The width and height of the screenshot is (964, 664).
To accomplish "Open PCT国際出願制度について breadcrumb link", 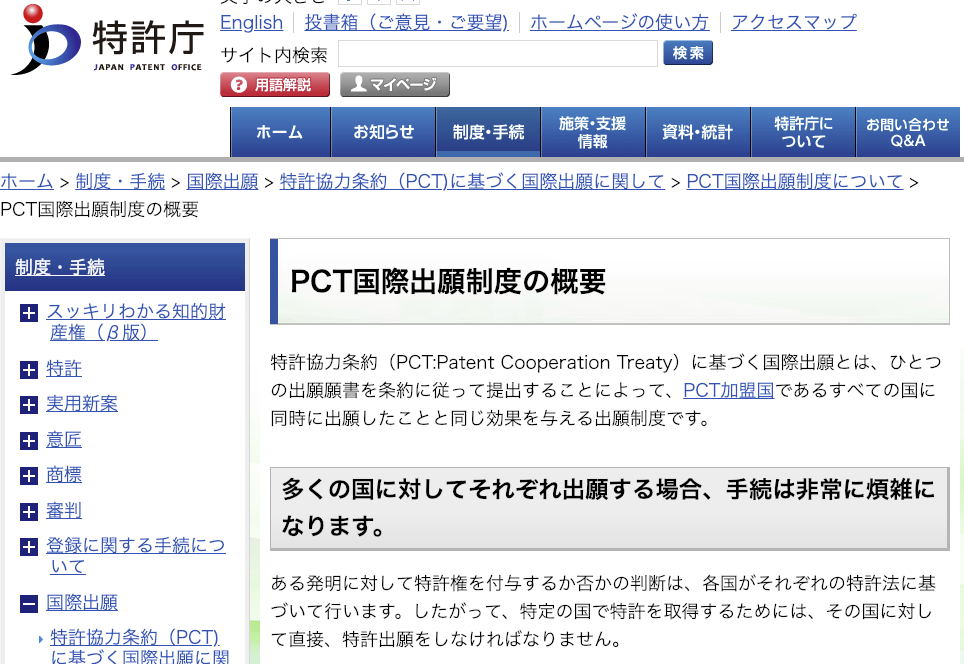I will tap(795, 181).
